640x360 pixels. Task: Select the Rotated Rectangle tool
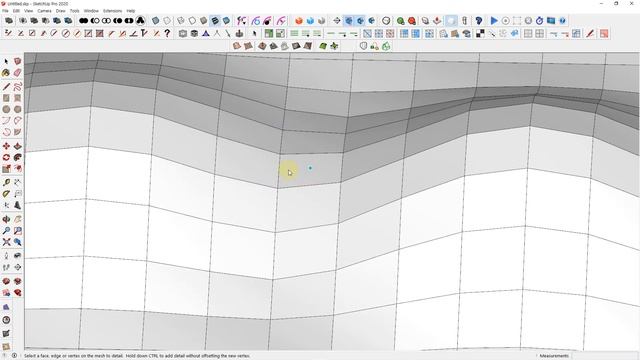pyautogui.click(x=18, y=98)
